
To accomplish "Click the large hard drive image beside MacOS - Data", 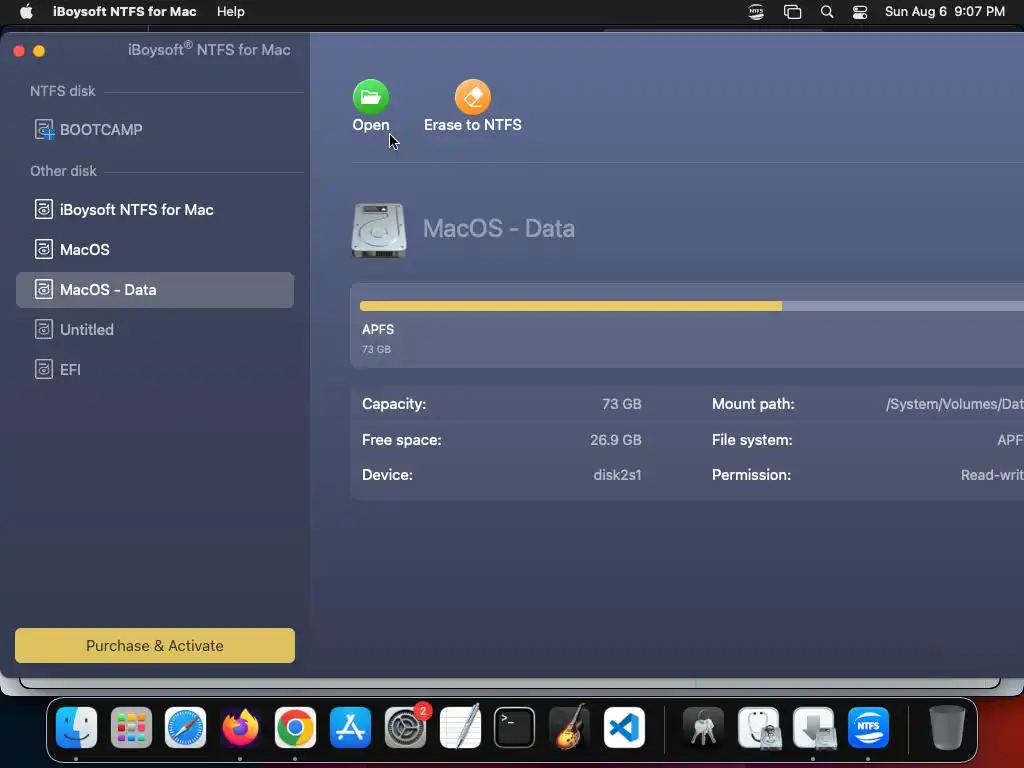I will click(x=379, y=230).
